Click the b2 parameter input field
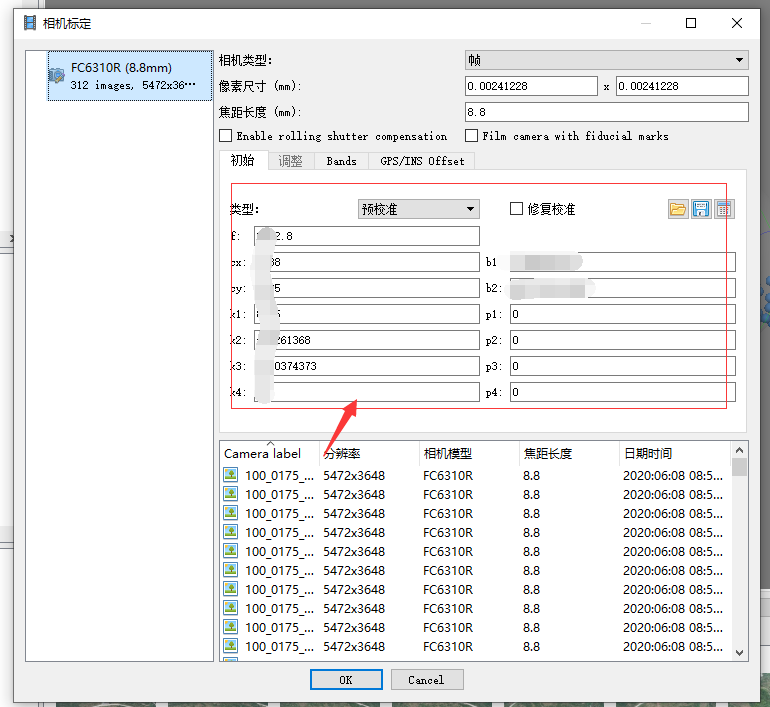This screenshot has width=770, height=707. point(623,288)
